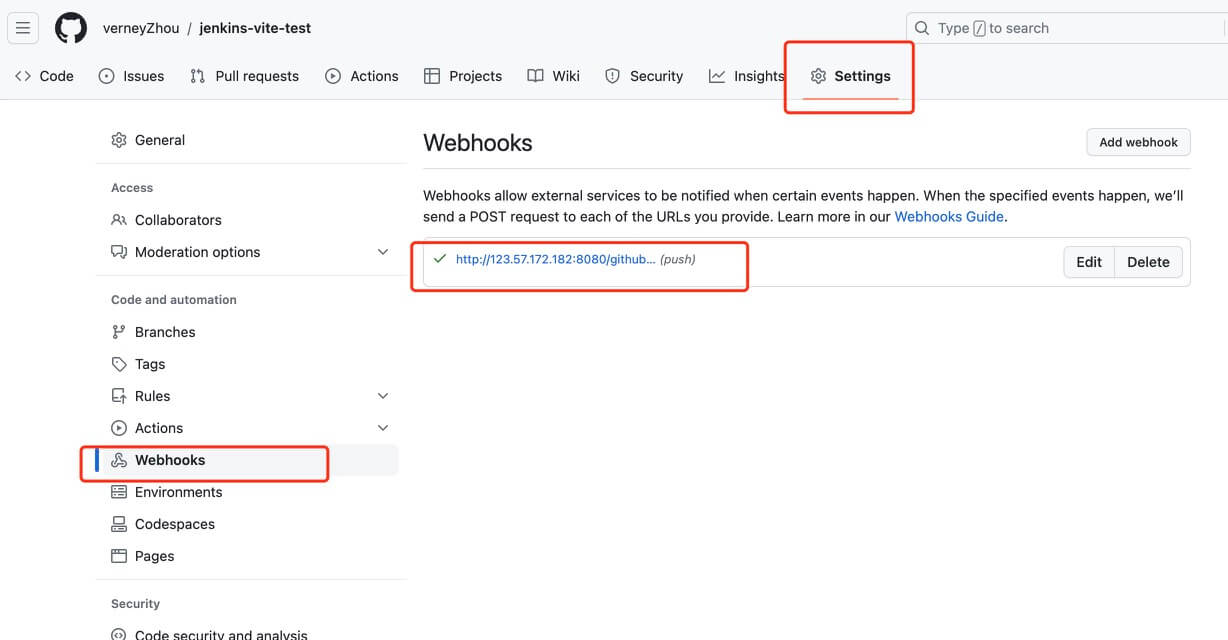Edit the listed webhook
The height and width of the screenshot is (640, 1228).
(1088, 262)
